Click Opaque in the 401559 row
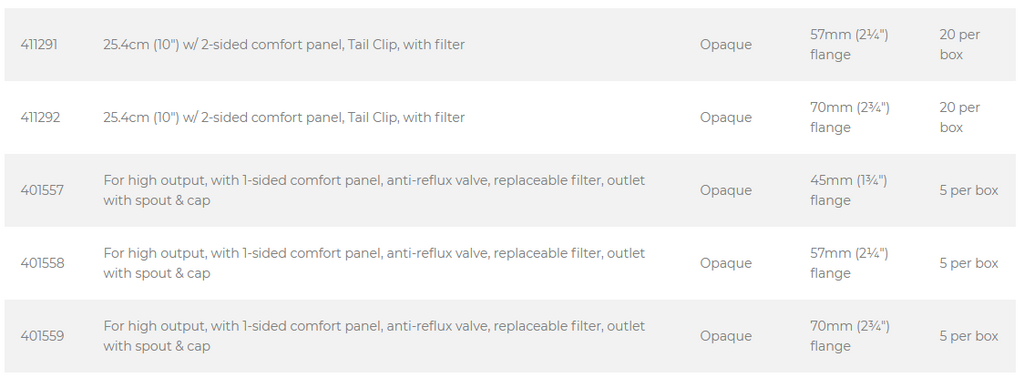 [726, 336]
